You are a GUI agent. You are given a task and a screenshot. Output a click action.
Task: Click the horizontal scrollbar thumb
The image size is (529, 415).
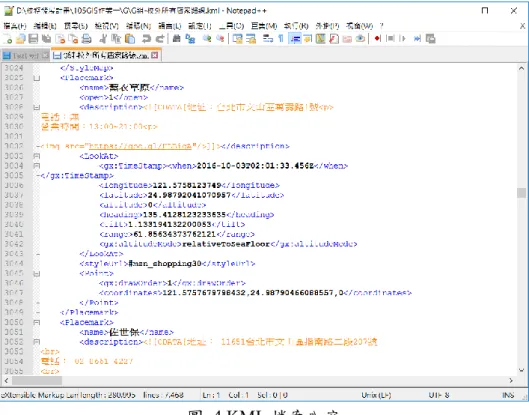tap(37, 381)
